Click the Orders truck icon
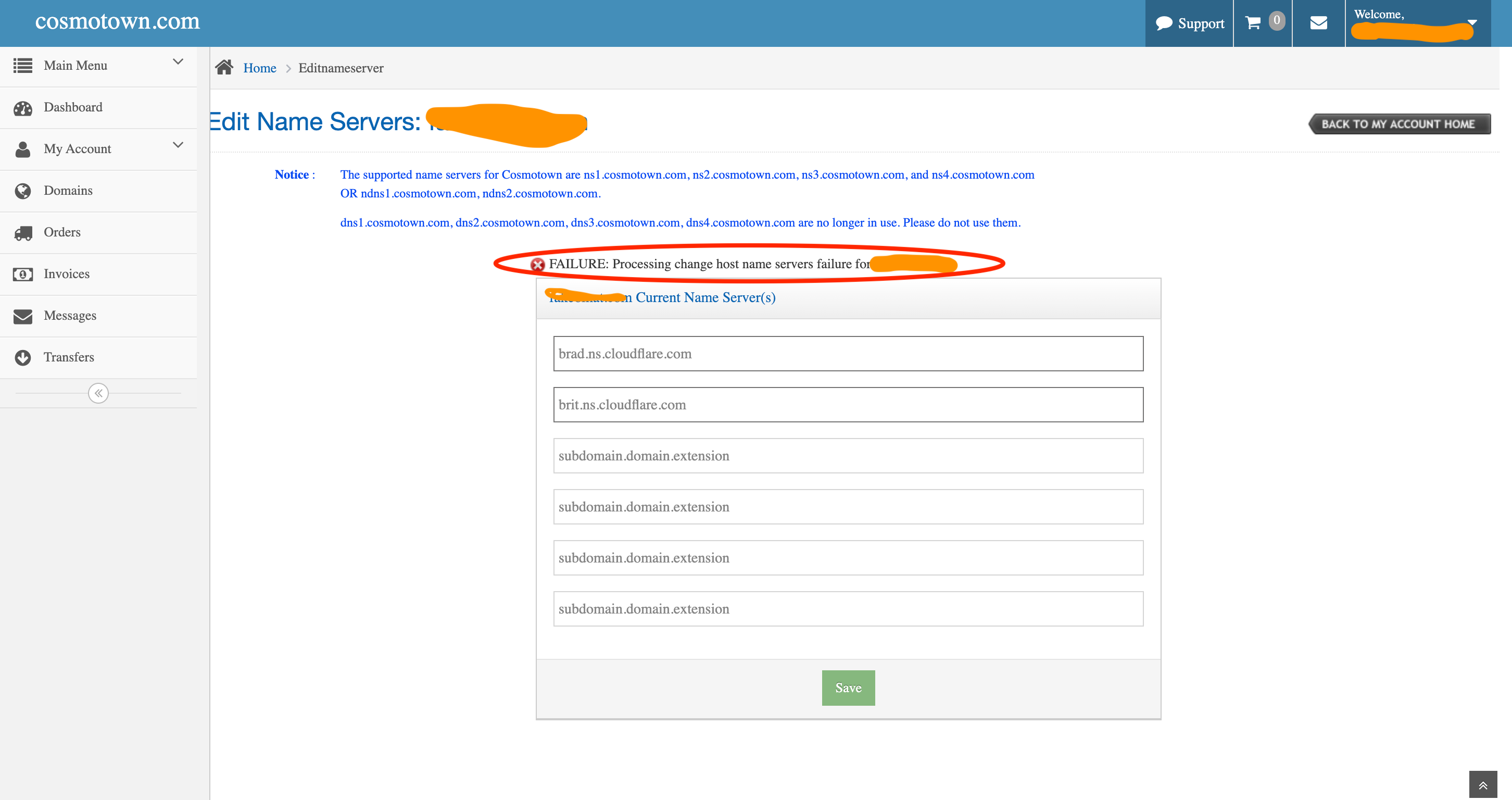The width and height of the screenshot is (1512, 800). coord(23,233)
